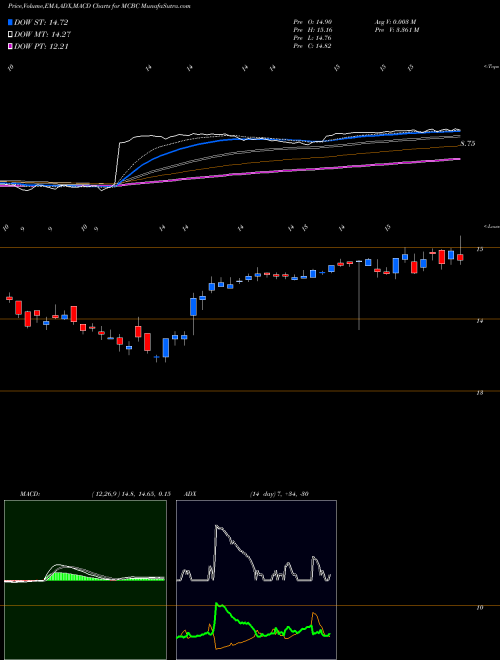Click the blue DOW ST legend swatch
Screen dimensions: 500x660
pyautogui.click(x=10, y=22)
